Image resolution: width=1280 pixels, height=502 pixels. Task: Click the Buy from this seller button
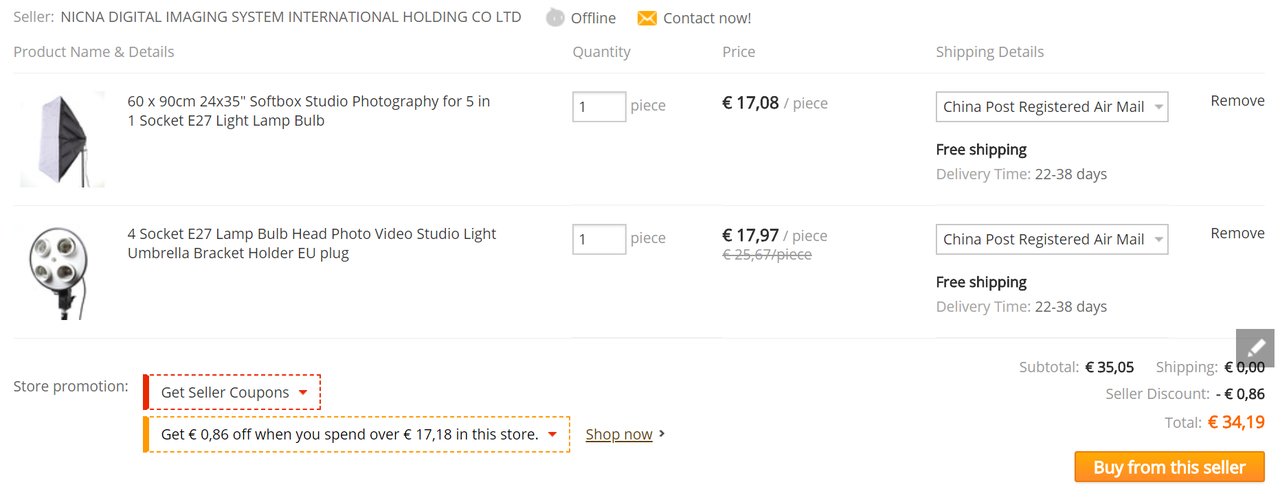coord(1169,467)
